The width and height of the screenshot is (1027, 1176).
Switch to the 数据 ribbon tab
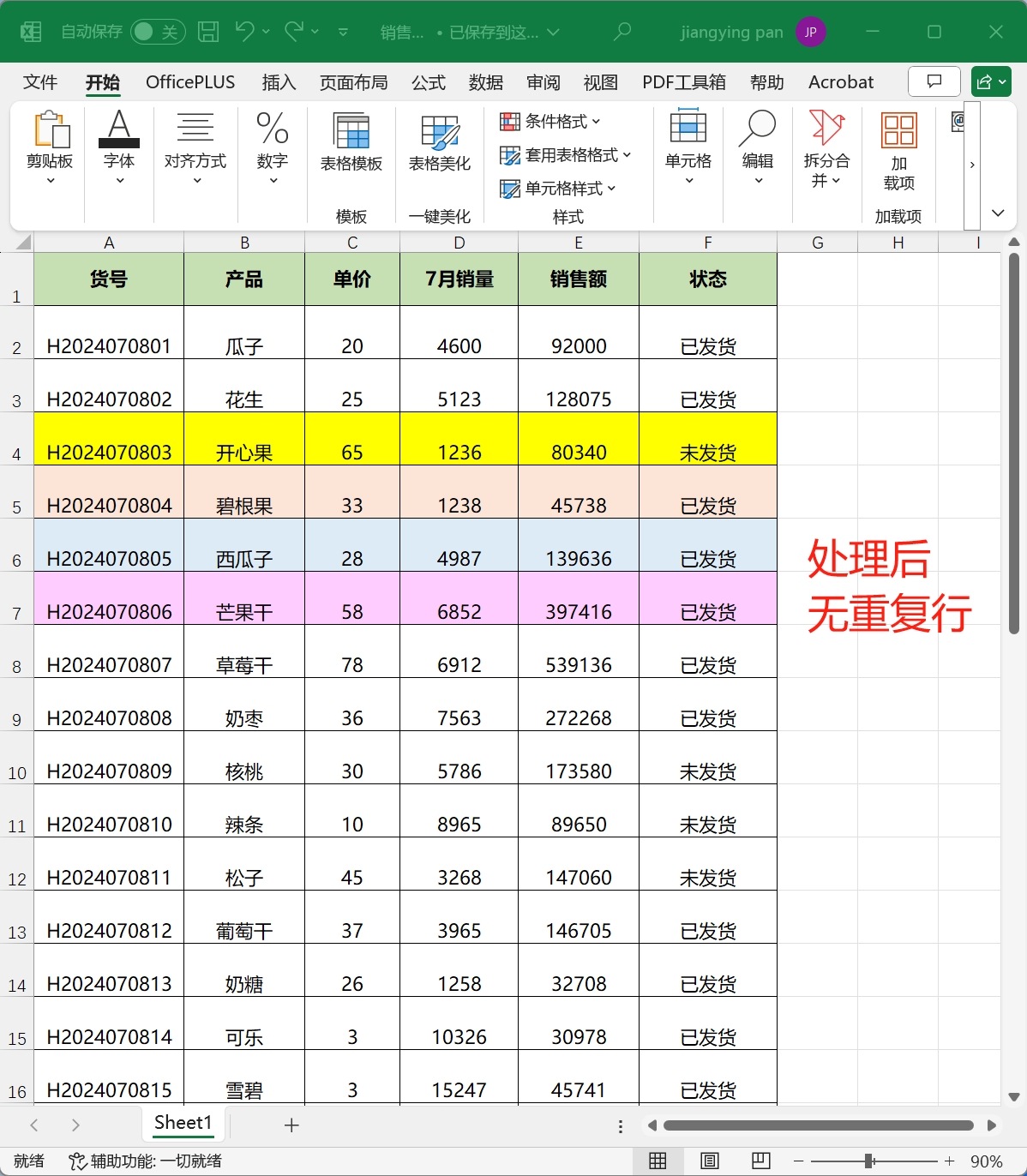point(485,81)
